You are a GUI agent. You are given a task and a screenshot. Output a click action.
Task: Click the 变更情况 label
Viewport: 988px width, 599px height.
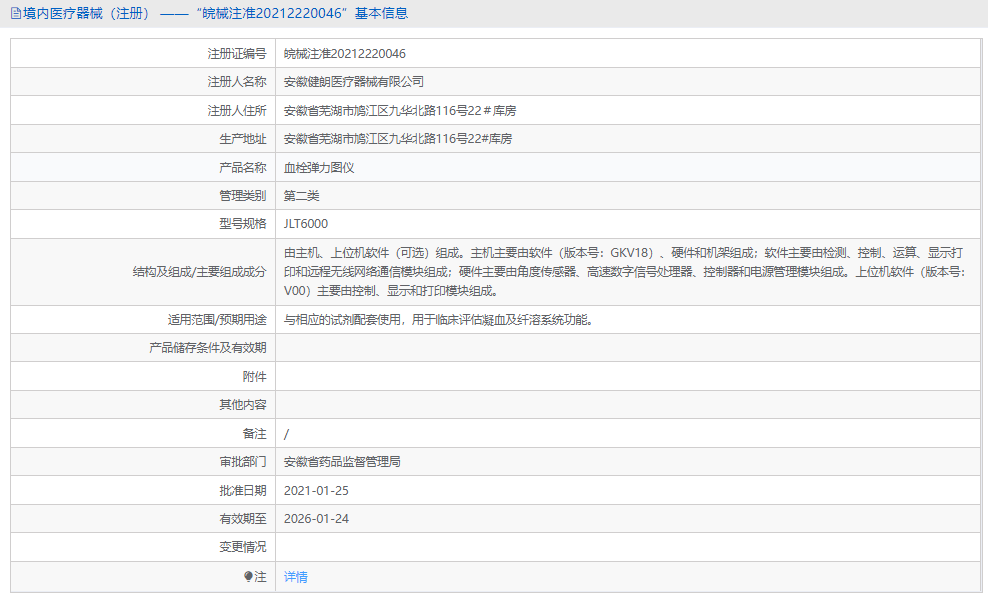point(243,547)
